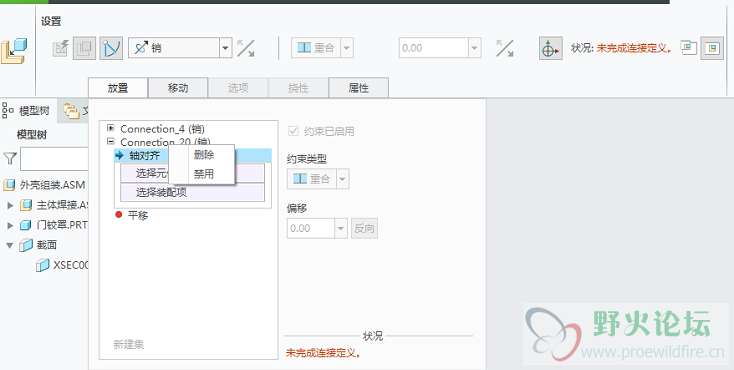Viewport: 734px width, 370px height.
Task: Click the XSEC00 section icon
Action: (43, 266)
